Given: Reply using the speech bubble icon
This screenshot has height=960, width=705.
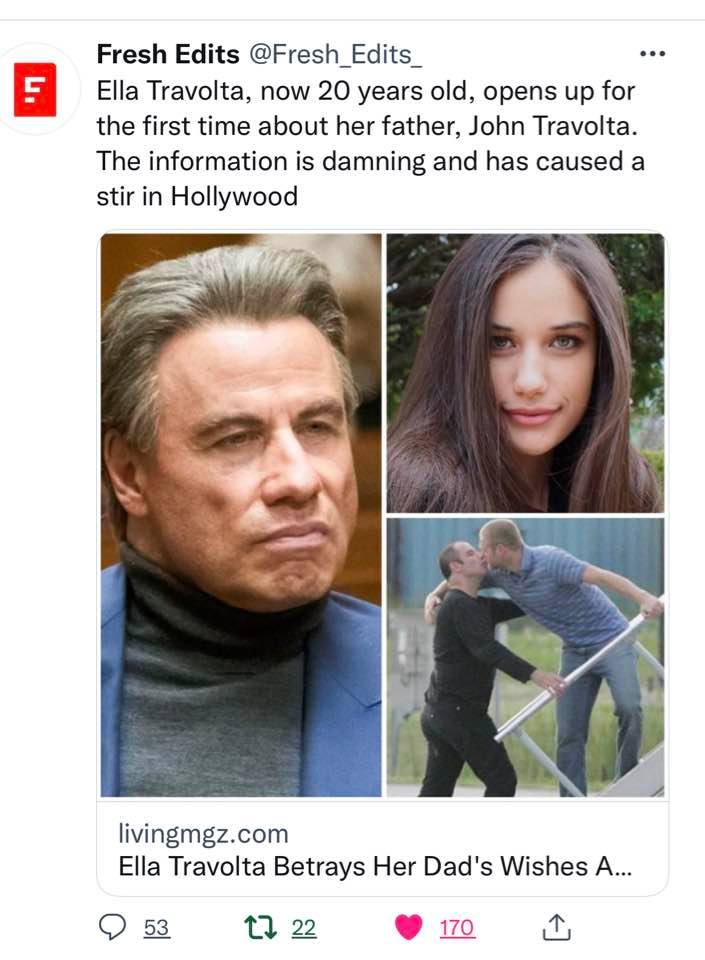Looking at the screenshot, I should [113, 927].
